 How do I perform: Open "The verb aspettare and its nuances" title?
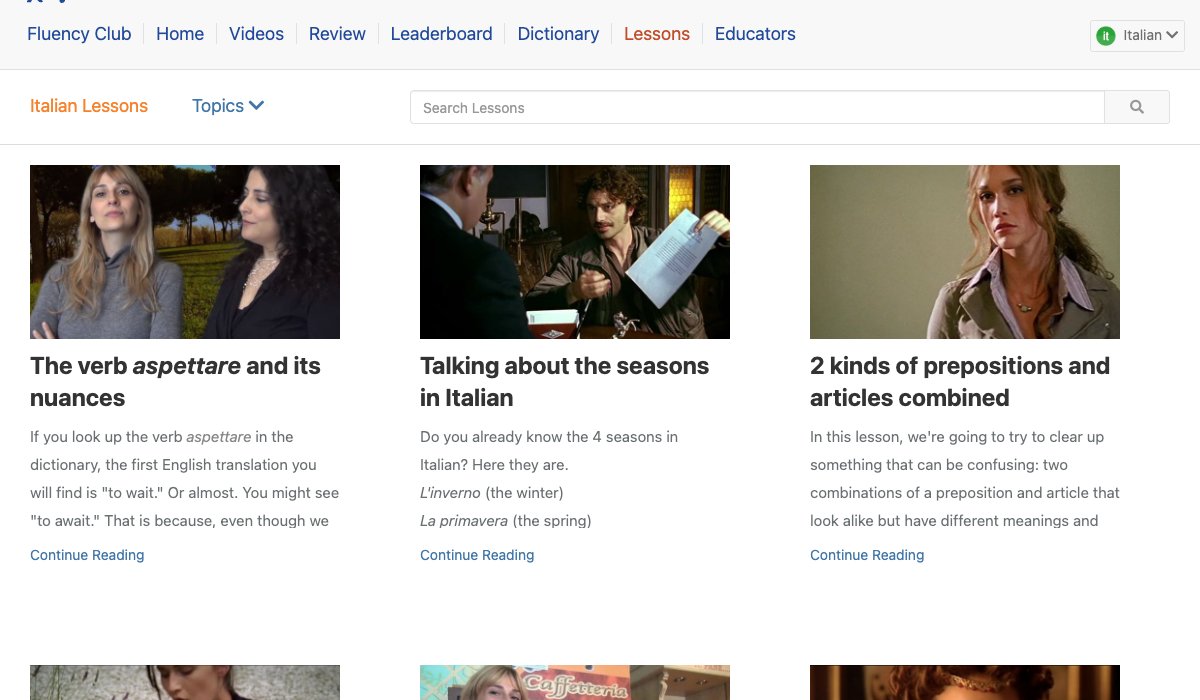pos(175,382)
